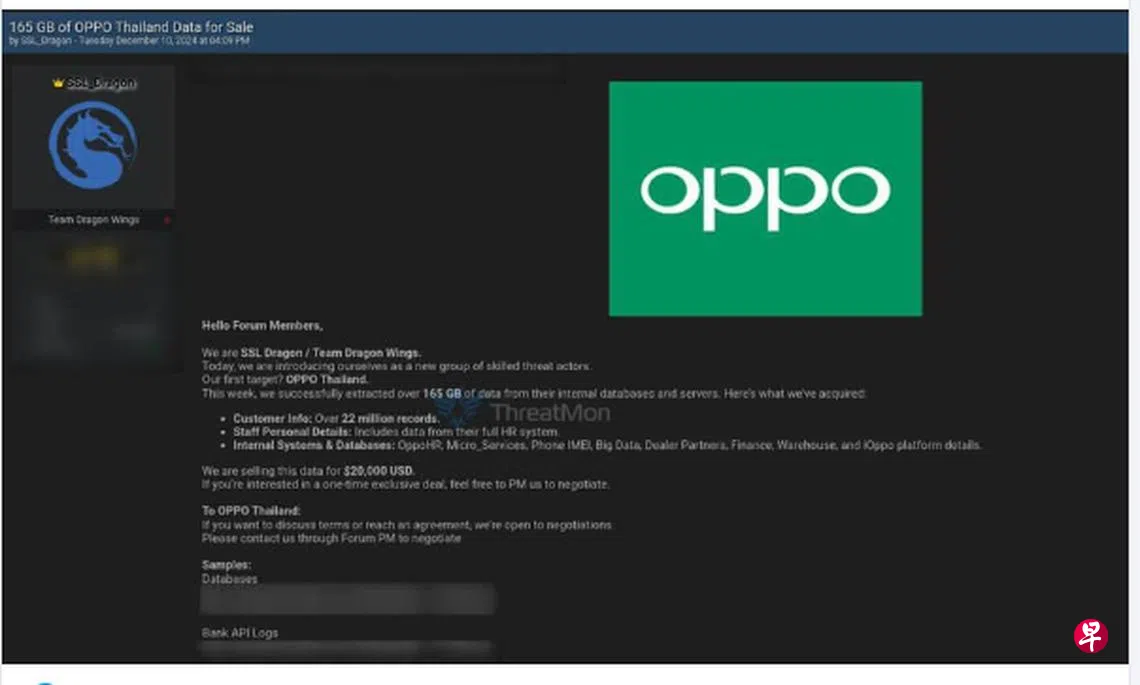Click the green OPPO logo image

coord(765,199)
